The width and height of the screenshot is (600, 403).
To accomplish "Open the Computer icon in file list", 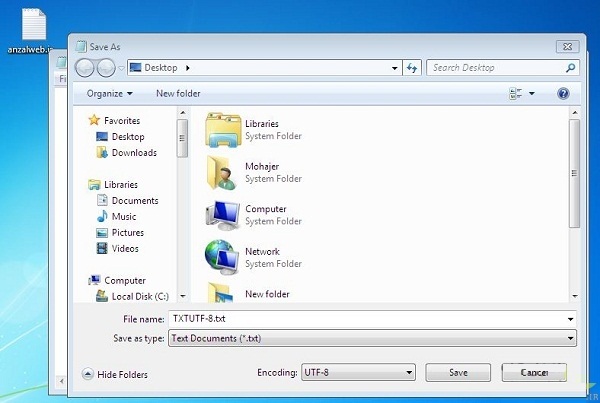I will [222, 216].
